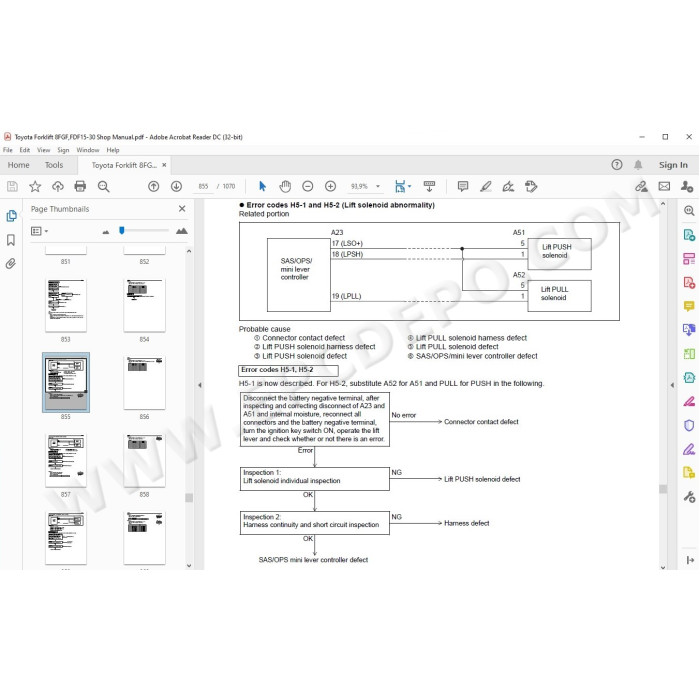This screenshot has width=700, height=700.
Task: Select page thumbnail 858
Action: [x=144, y=460]
